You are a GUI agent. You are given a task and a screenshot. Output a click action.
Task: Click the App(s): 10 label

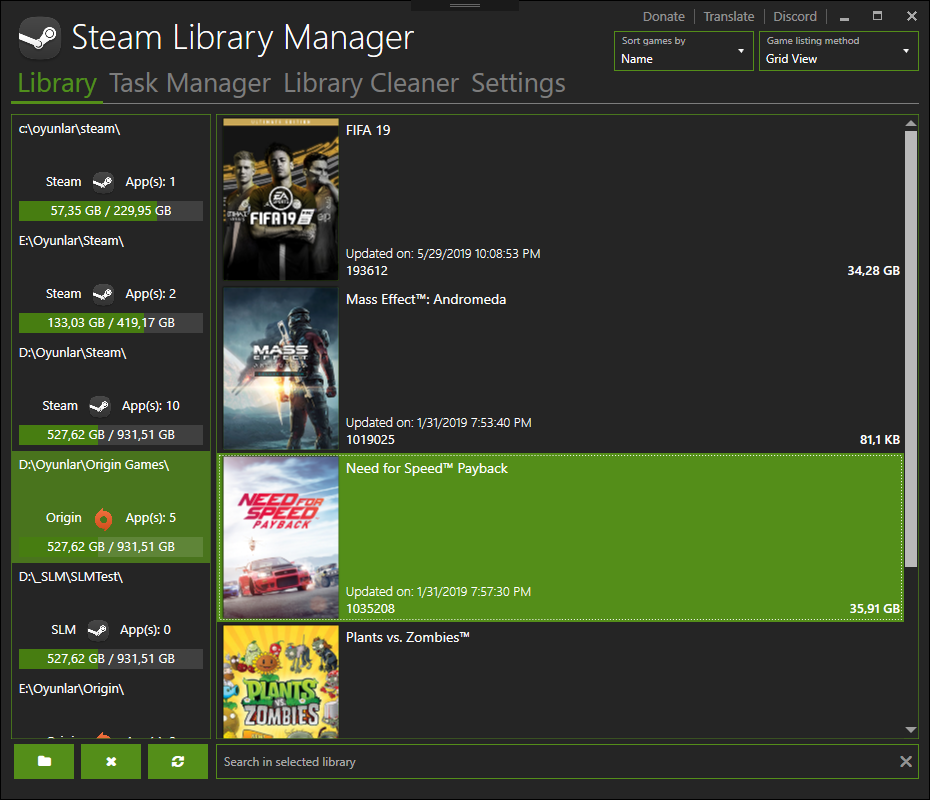click(x=151, y=406)
